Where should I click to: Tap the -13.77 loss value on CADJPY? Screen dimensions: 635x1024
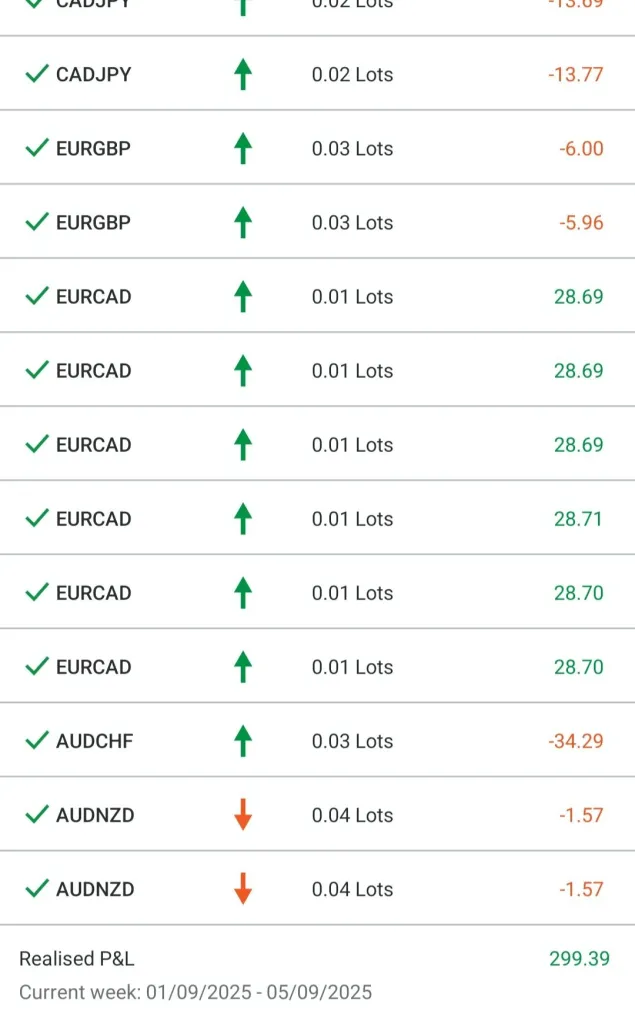coord(575,75)
